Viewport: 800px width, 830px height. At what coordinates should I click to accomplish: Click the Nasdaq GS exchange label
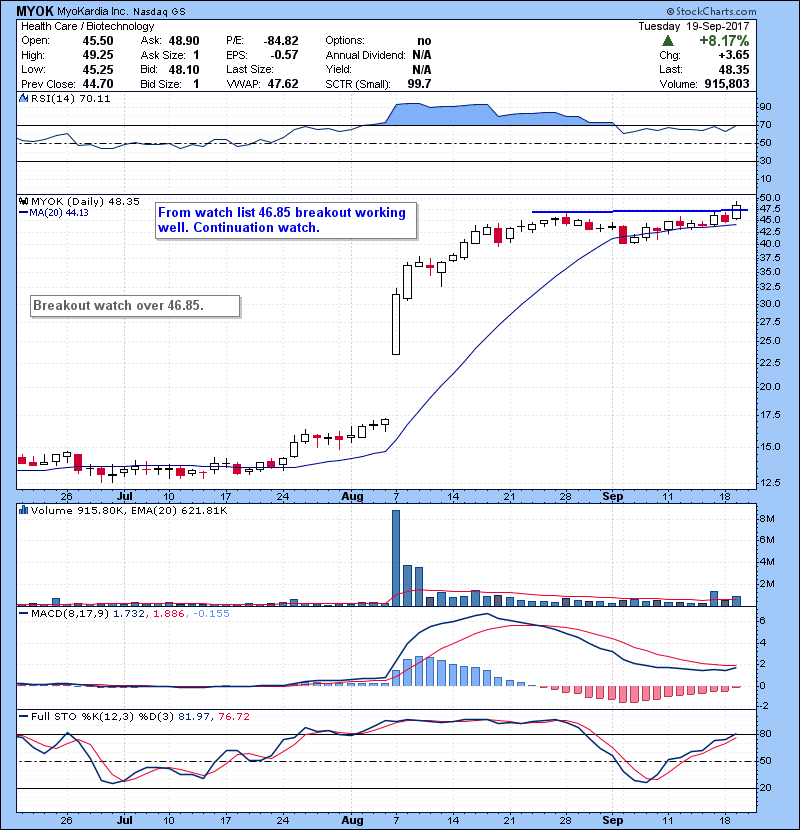click(x=159, y=12)
